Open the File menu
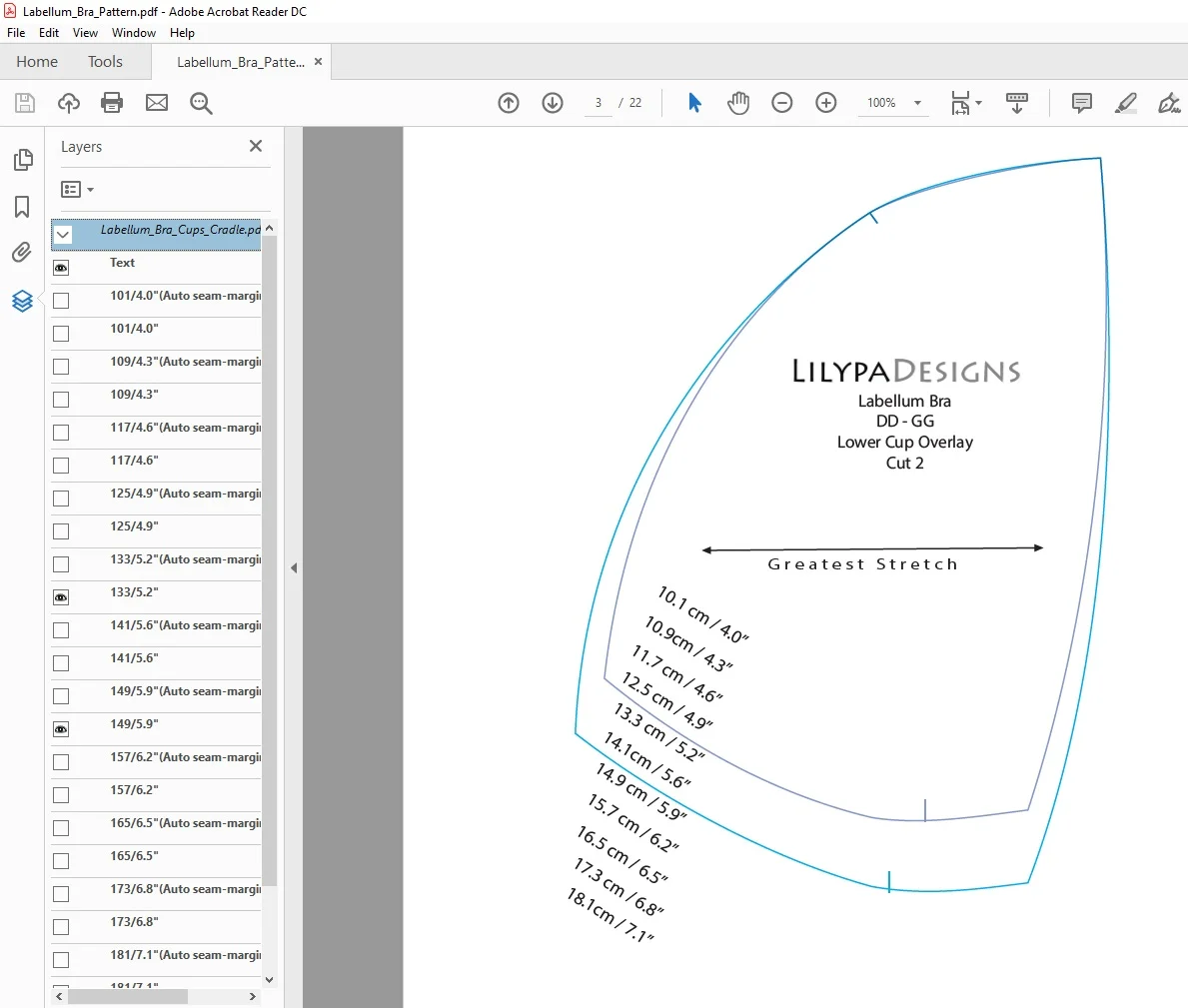The width and height of the screenshot is (1188, 1008). [16, 33]
